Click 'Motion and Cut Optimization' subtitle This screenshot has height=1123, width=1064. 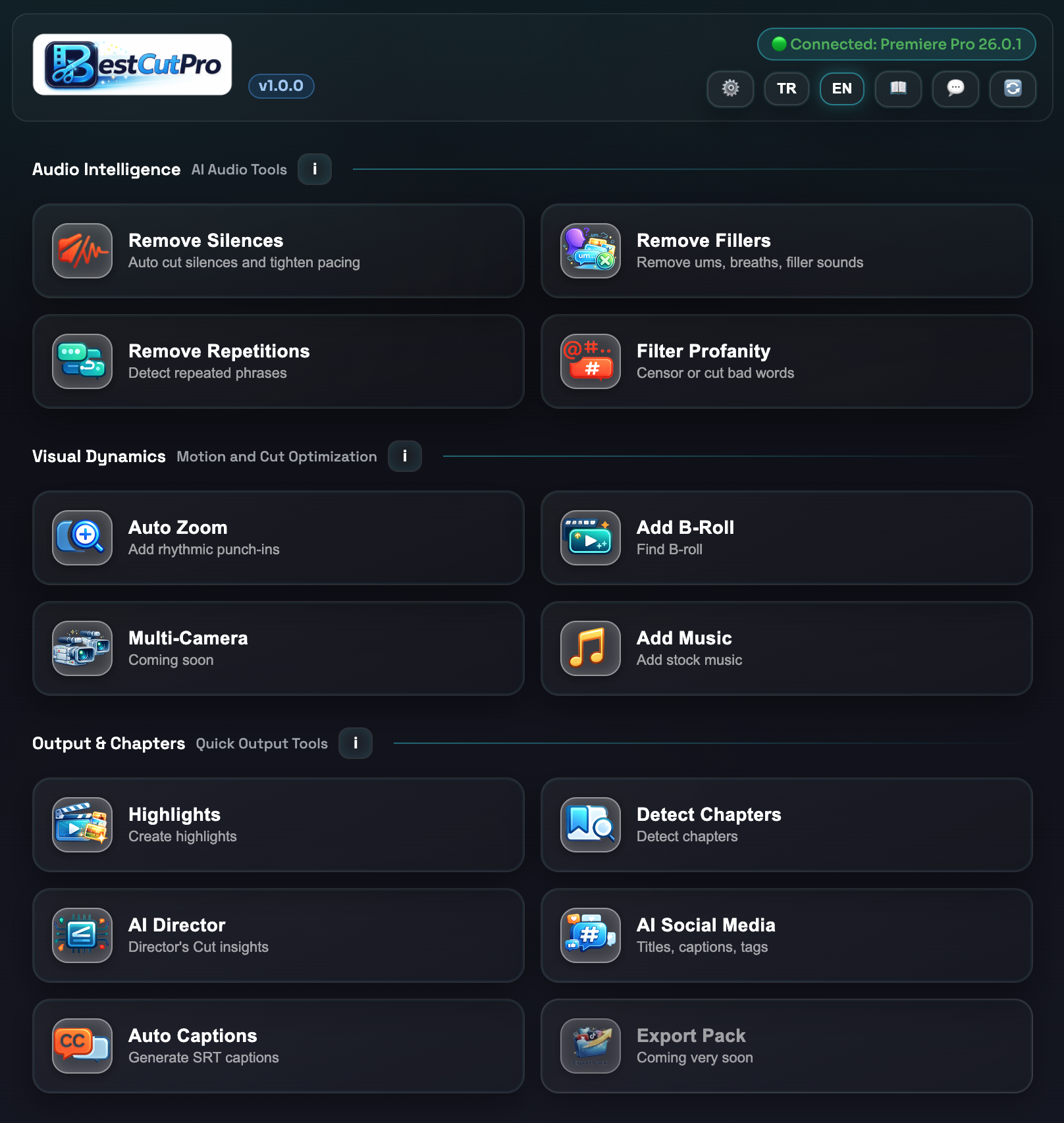click(277, 456)
